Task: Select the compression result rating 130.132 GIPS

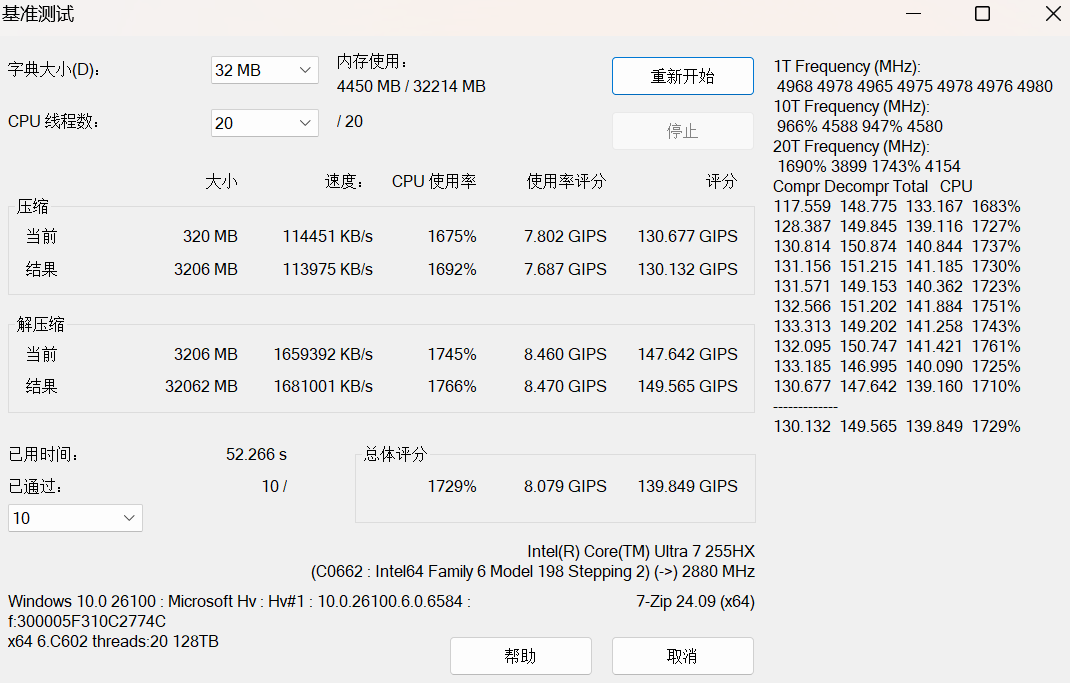Action: [x=687, y=269]
